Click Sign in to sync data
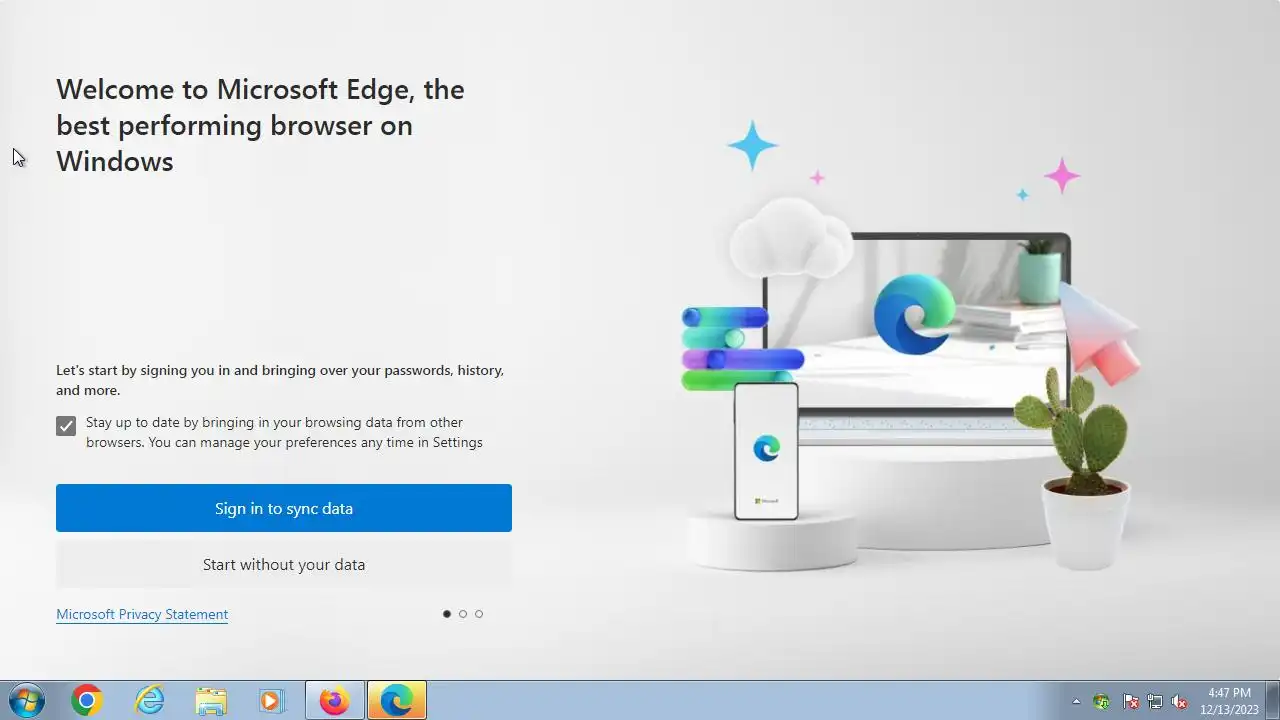1280x720 pixels. tap(284, 508)
